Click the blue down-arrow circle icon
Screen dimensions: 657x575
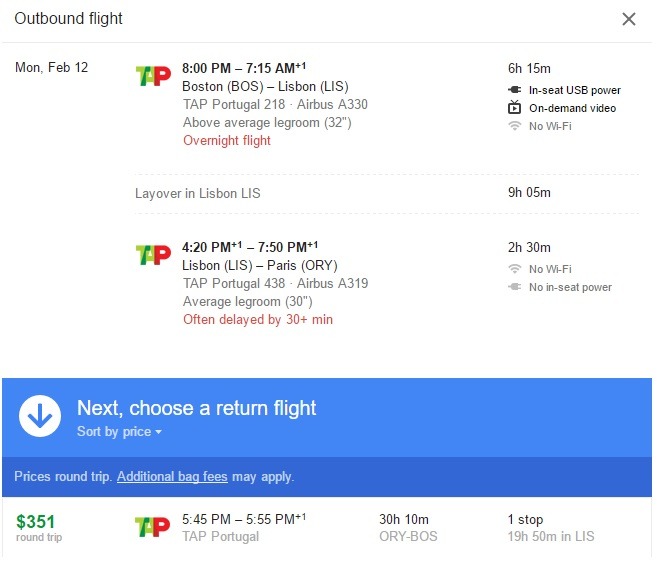click(40, 416)
